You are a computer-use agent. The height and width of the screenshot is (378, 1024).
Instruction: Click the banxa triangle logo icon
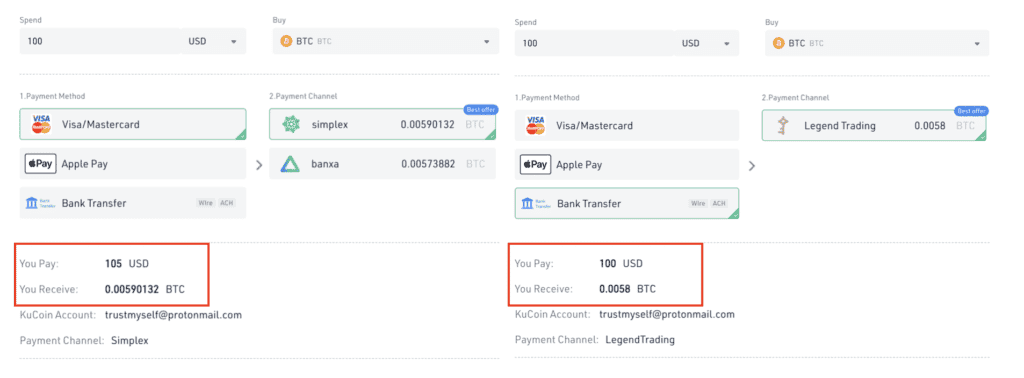point(291,164)
